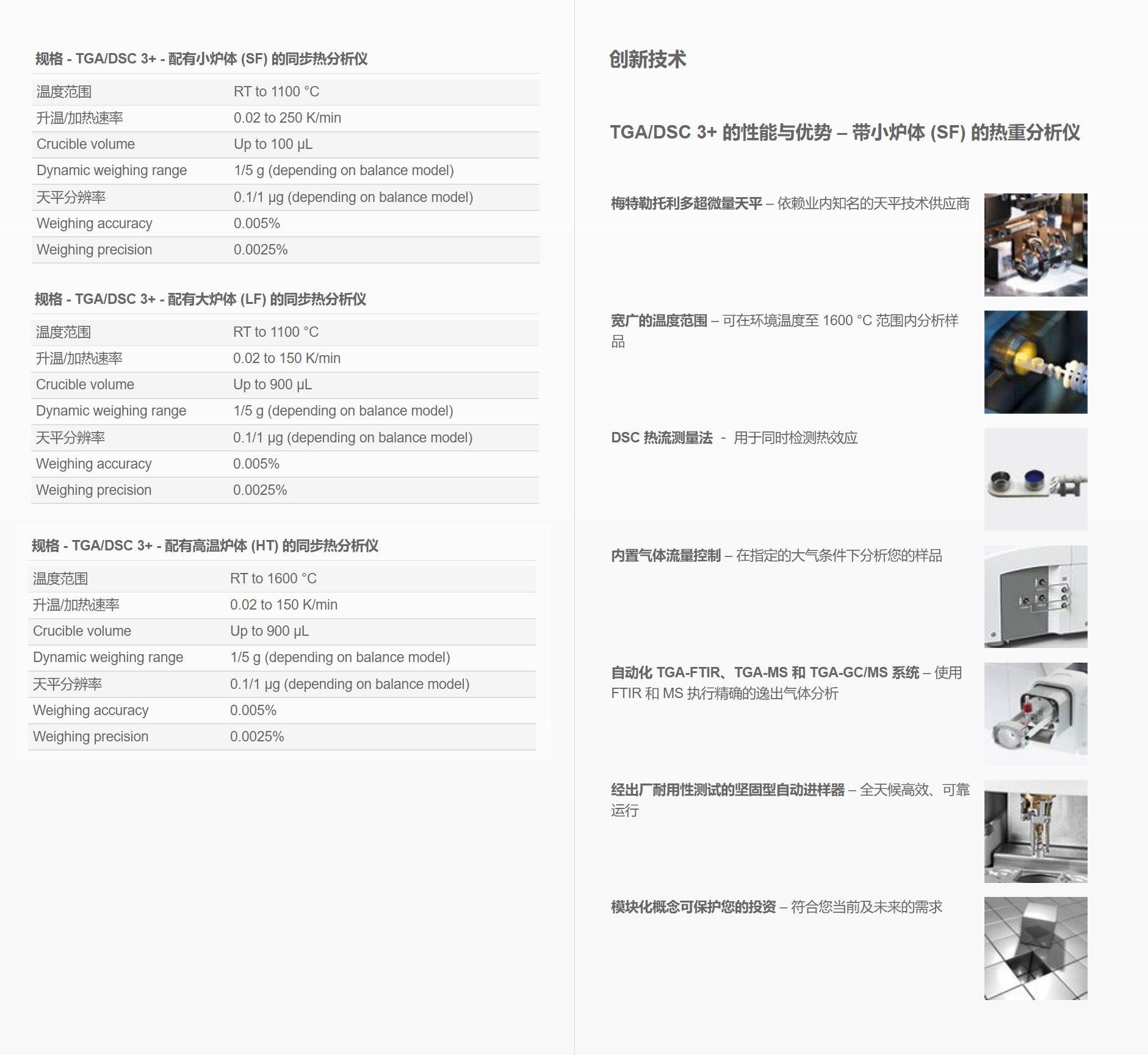Click the 高温炉体 (HT) specification table heading
This screenshot has height=1055, width=1148.
click(205, 546)
